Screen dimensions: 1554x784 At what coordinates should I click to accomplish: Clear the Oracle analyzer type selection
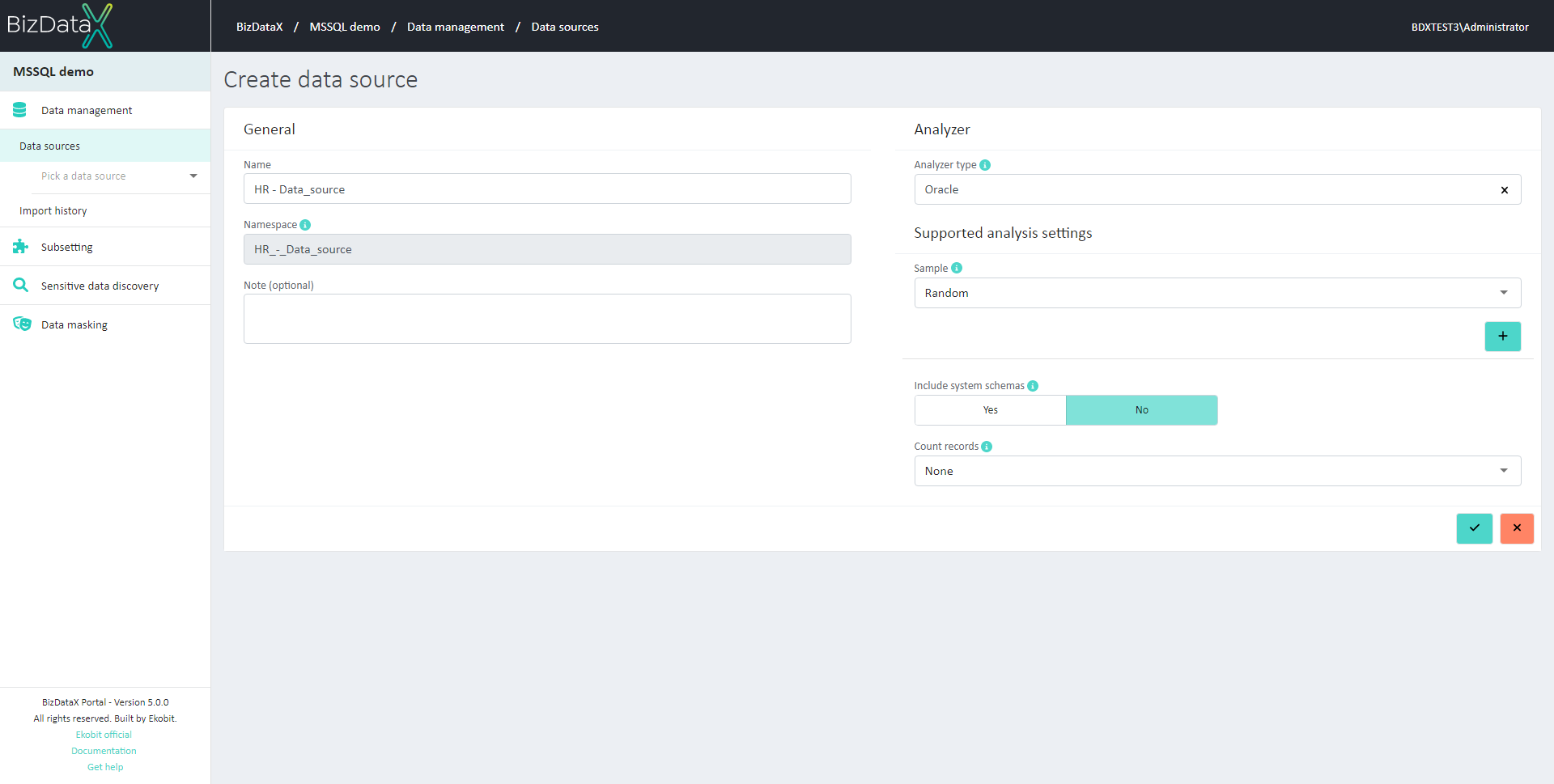pos(1505,190)
